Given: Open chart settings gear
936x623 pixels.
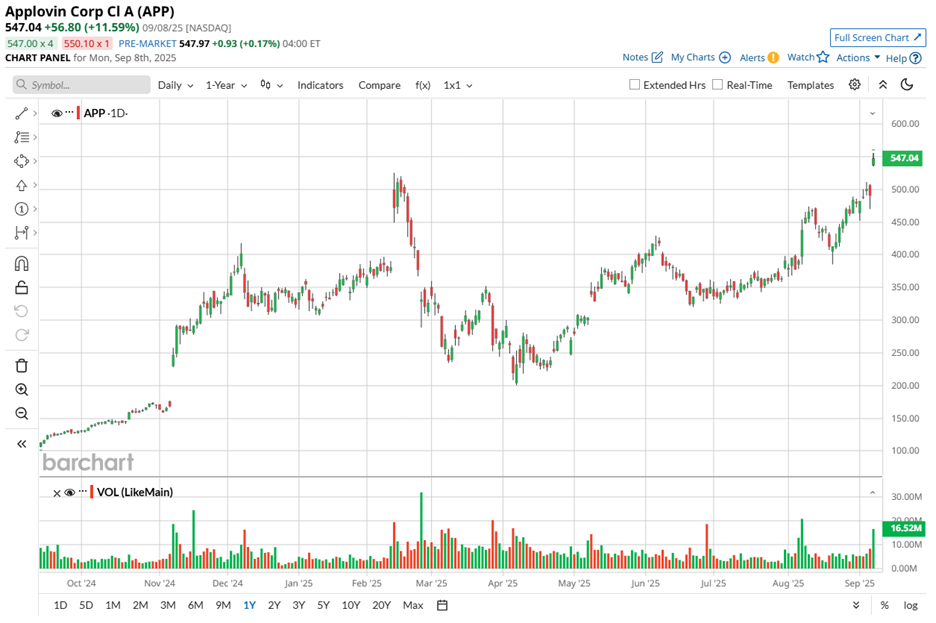Looking at the screenshot, I should click(855, 85).
